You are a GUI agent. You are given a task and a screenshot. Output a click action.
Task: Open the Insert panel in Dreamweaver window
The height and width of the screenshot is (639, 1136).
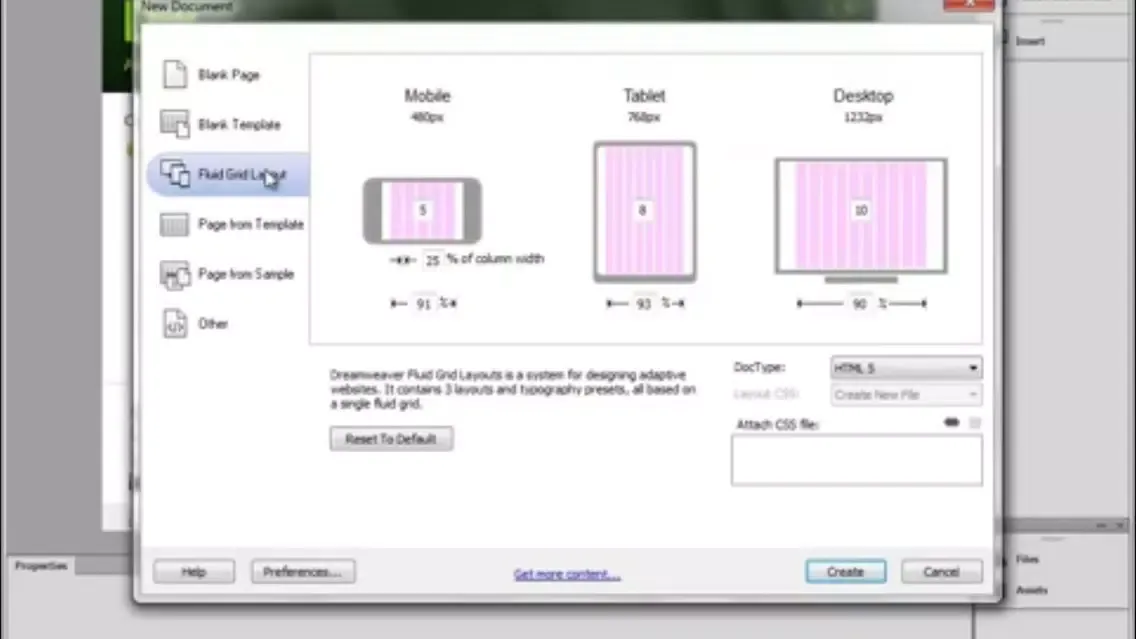click(x=1030, y=41)
